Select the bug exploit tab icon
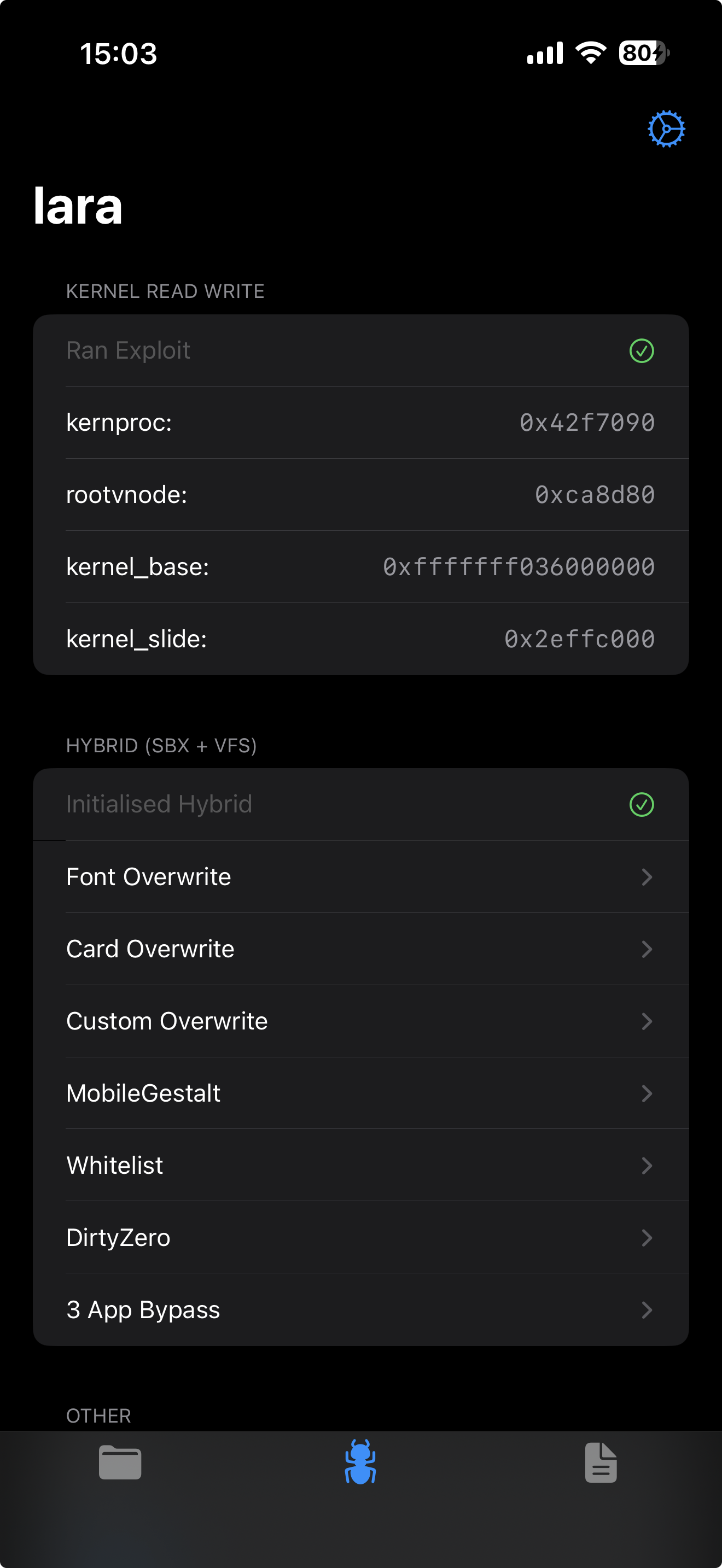Image resolution: width=722 pixels, height=1568 pixels. coord(360,1461)
